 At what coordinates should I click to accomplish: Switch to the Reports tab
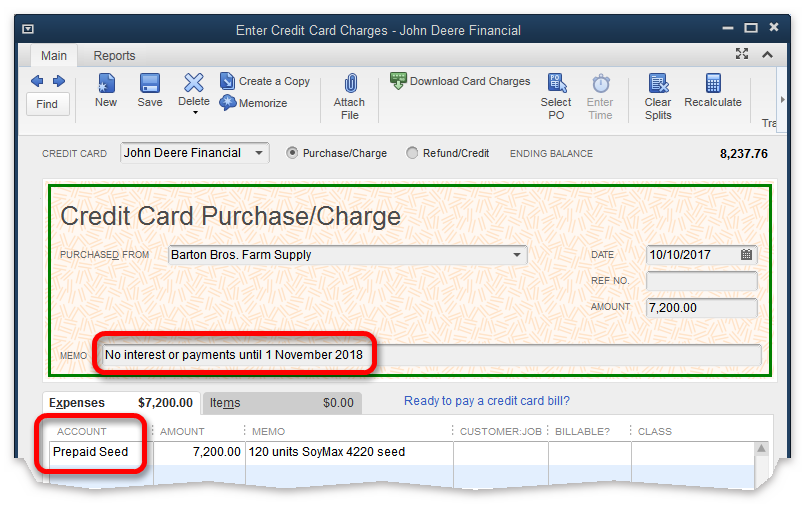[x=114, y=55]
